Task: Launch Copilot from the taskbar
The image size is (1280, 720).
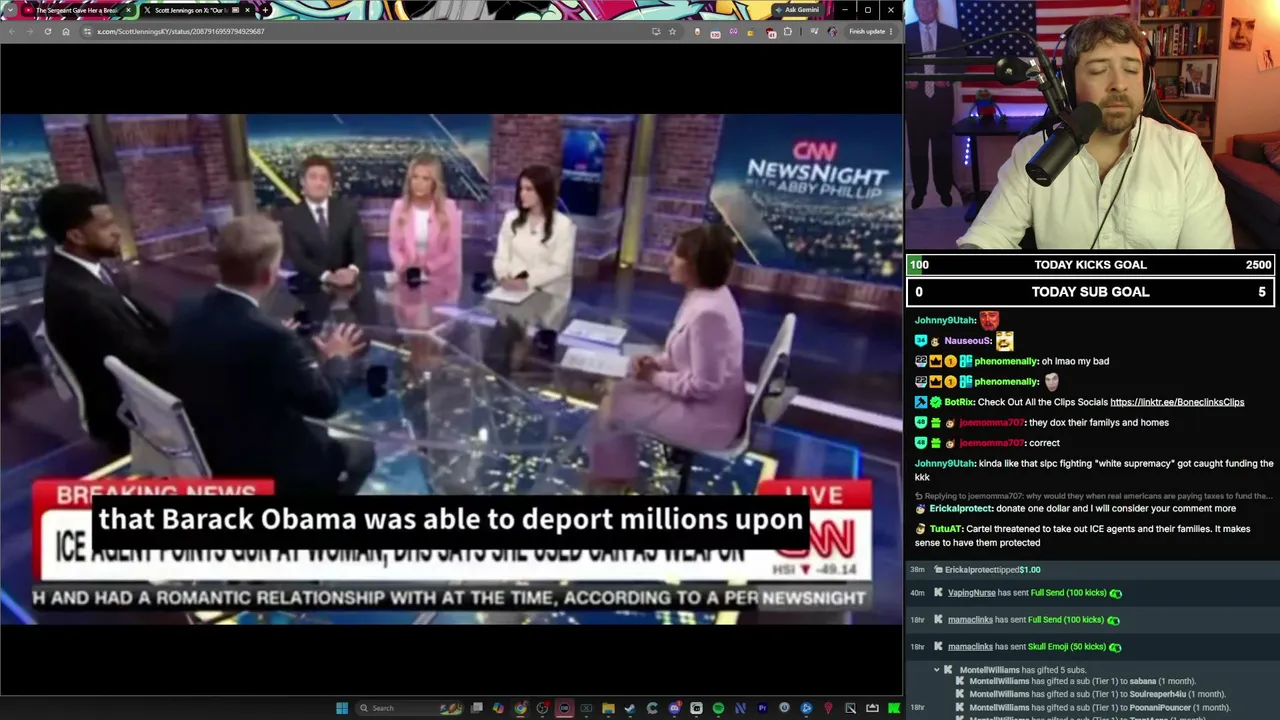Action: 498,708
